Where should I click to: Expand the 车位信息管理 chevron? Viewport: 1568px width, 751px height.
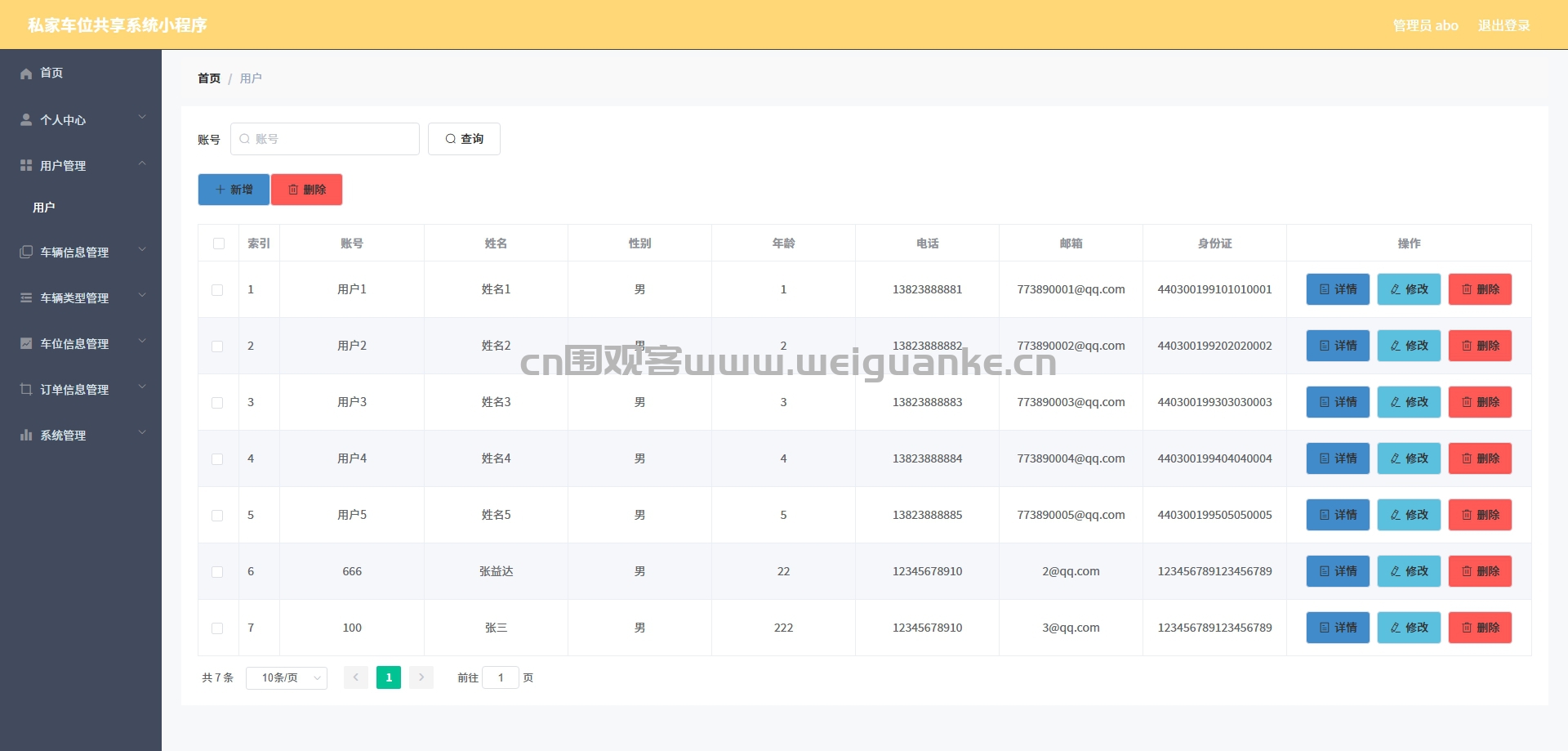tap(142, 342)
